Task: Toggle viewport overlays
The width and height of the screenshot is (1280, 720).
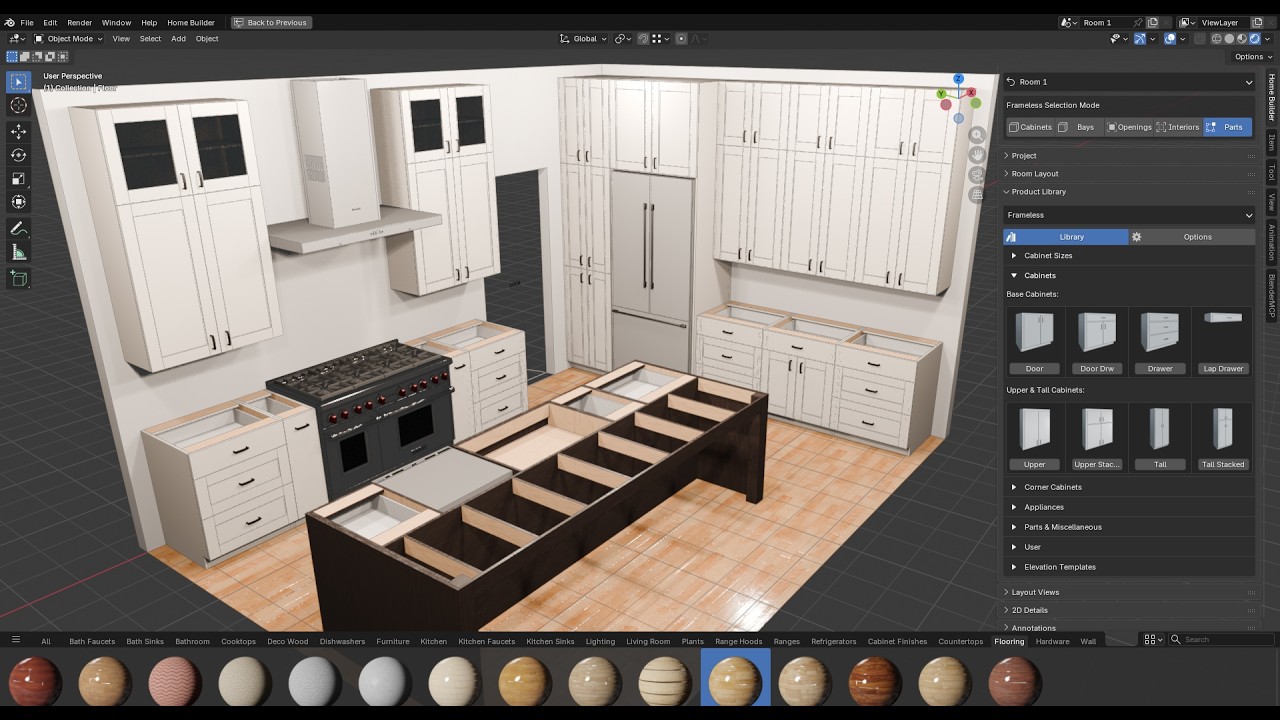Action: [1170, 39]
